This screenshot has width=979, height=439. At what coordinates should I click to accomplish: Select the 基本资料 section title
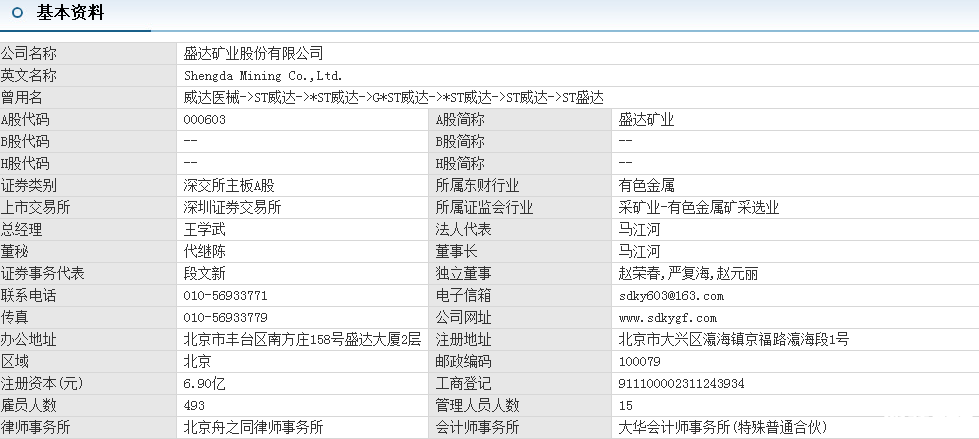[x=71, y=12]
